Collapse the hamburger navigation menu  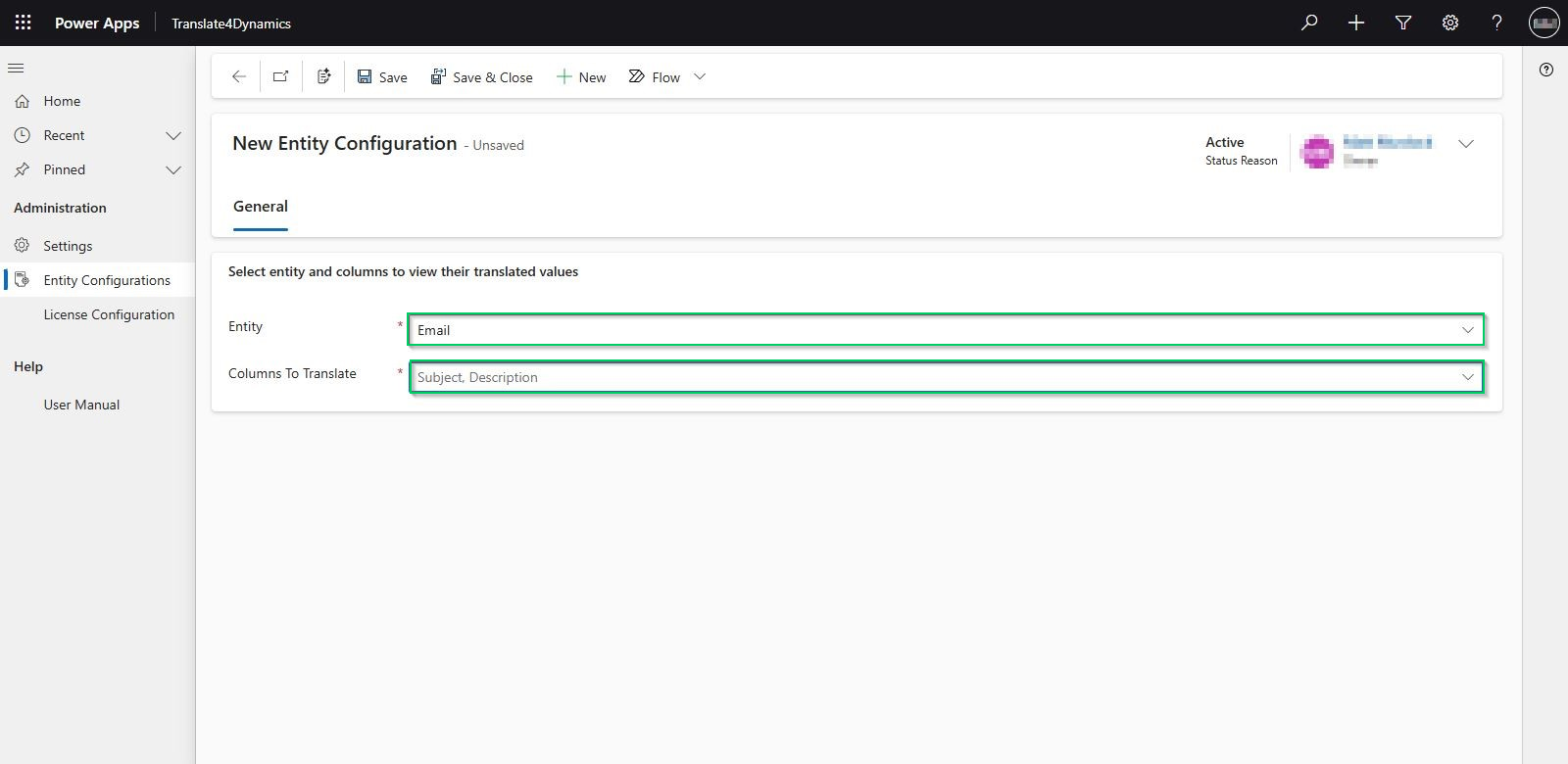tap(16, 68)
